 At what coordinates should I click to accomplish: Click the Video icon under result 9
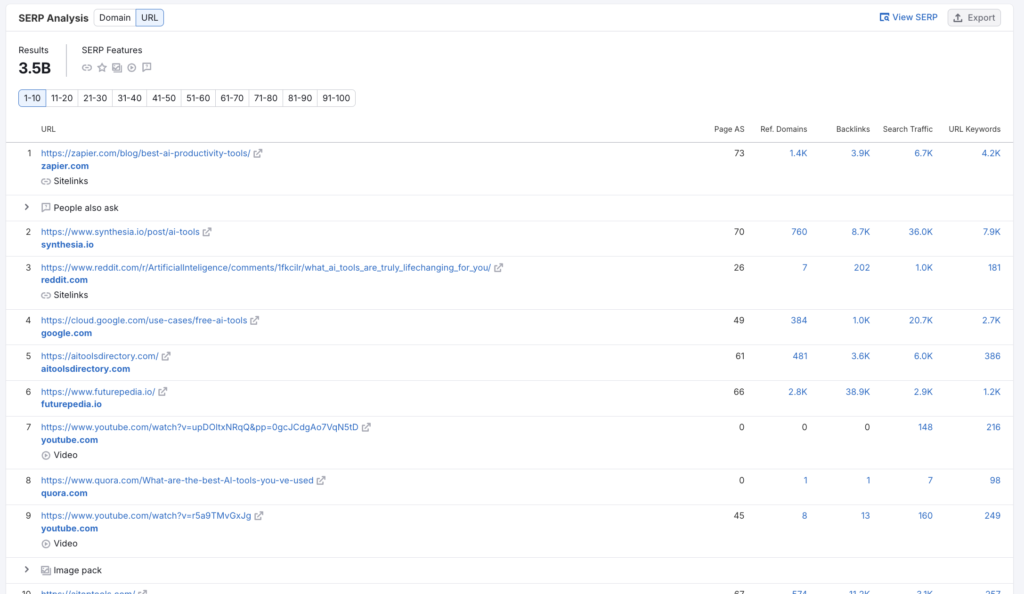[46, 544]
